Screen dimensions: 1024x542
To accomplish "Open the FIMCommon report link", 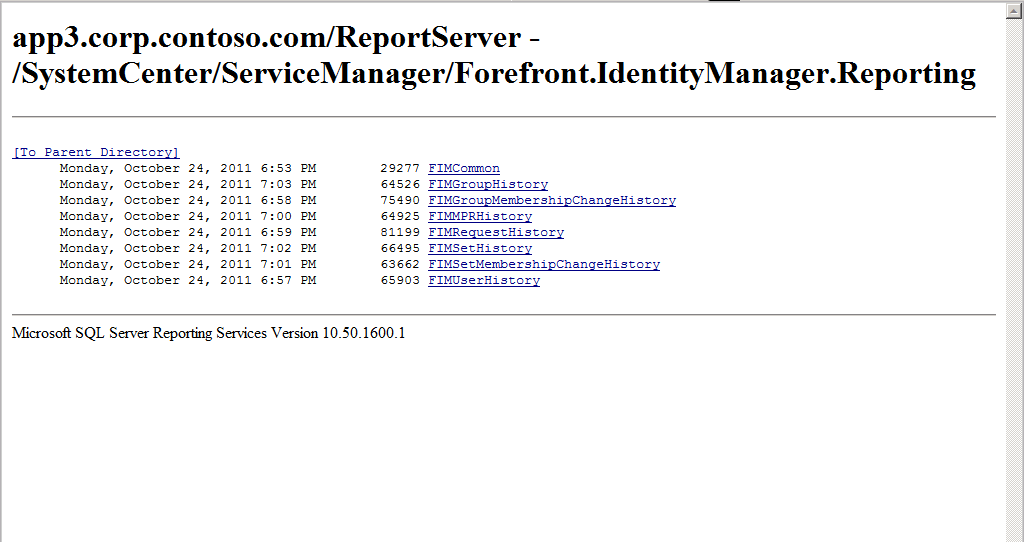I will point(464,168).
